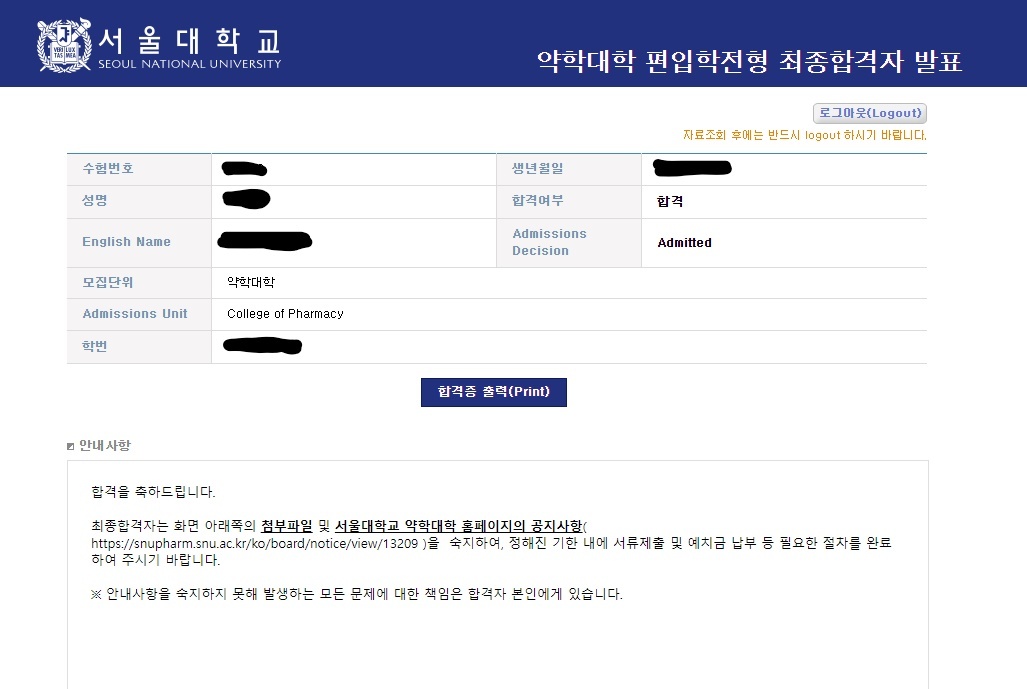Click the Admissions Unit label cell

pos(139,314)
